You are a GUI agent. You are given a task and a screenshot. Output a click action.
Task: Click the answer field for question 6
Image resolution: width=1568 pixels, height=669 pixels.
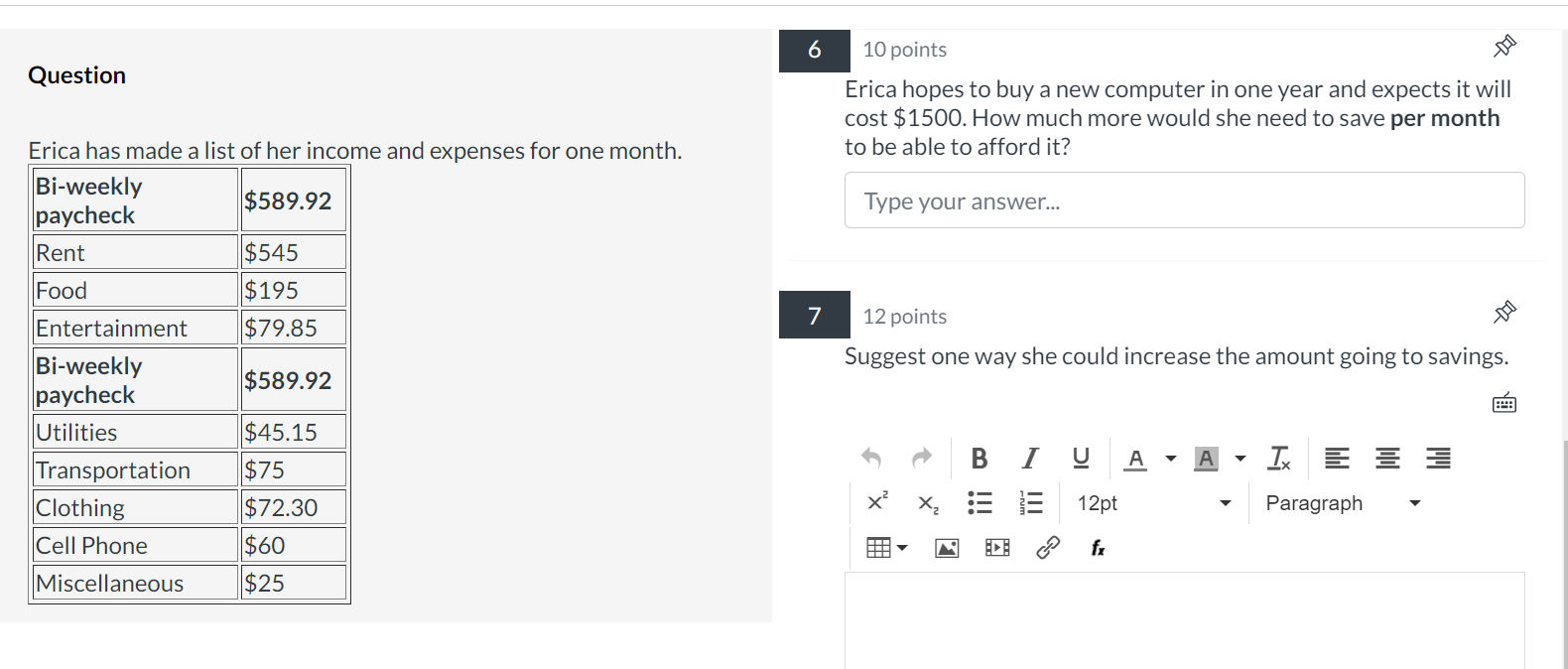coord(1183,200)
